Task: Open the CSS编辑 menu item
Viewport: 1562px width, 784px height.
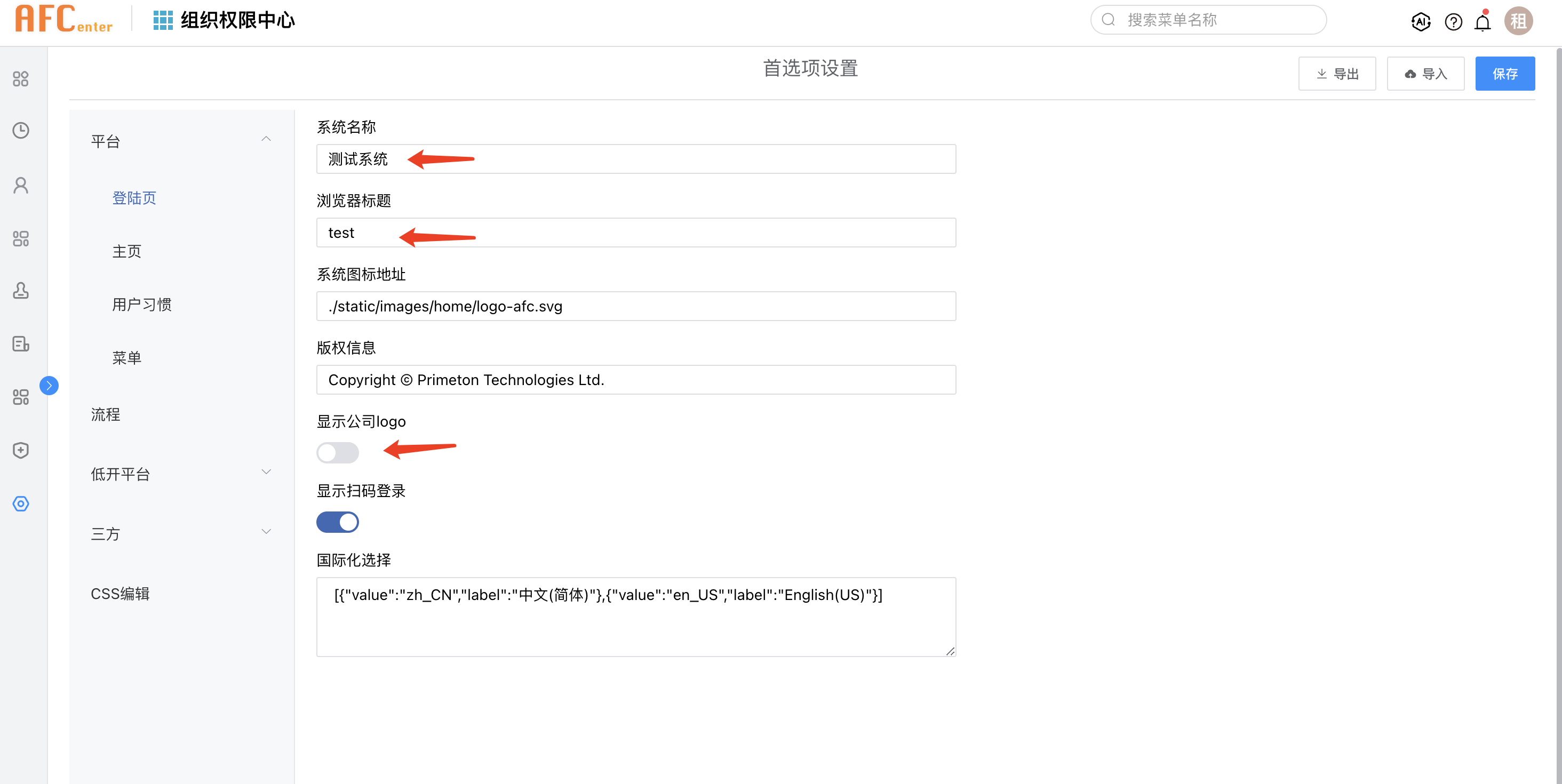Action: pos(120,593)
